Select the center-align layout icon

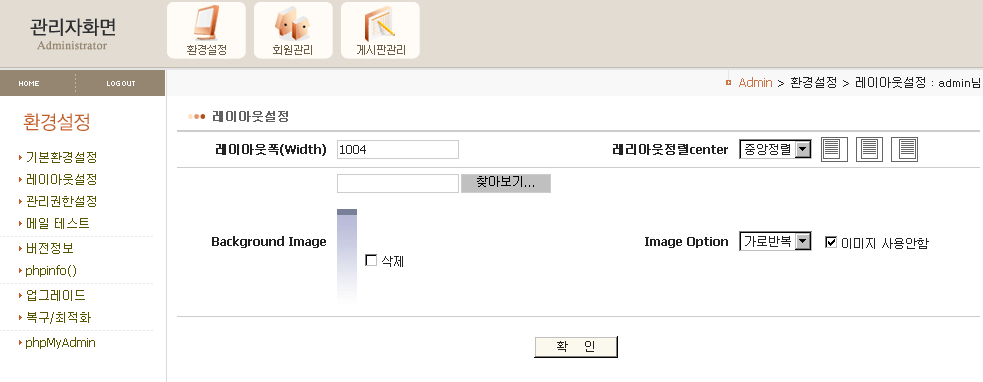tap(869, 149)
